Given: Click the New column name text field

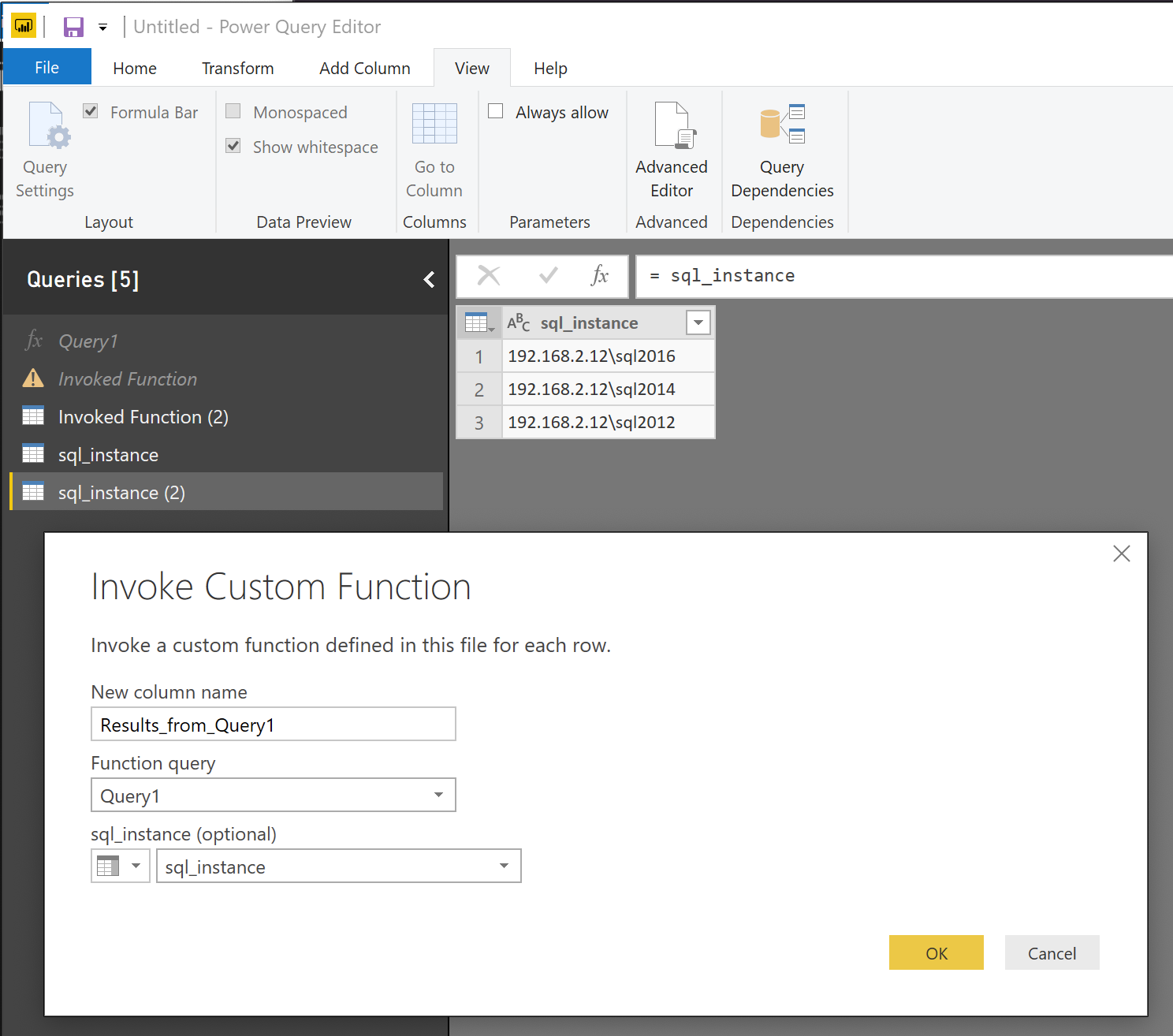Looking at the screenshot, I should [274, 724].
